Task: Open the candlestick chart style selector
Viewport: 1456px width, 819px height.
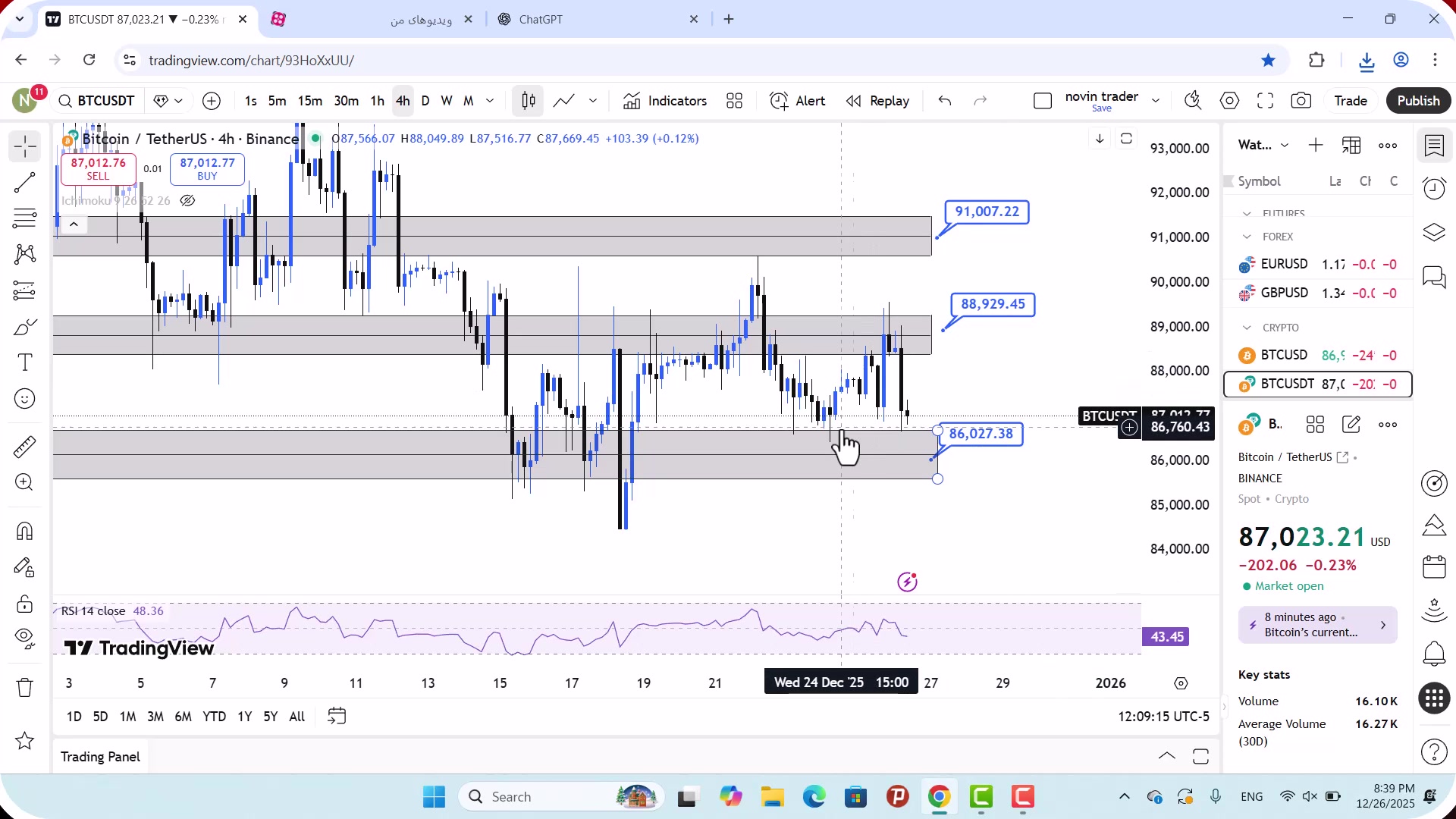Action: [529, 101]
